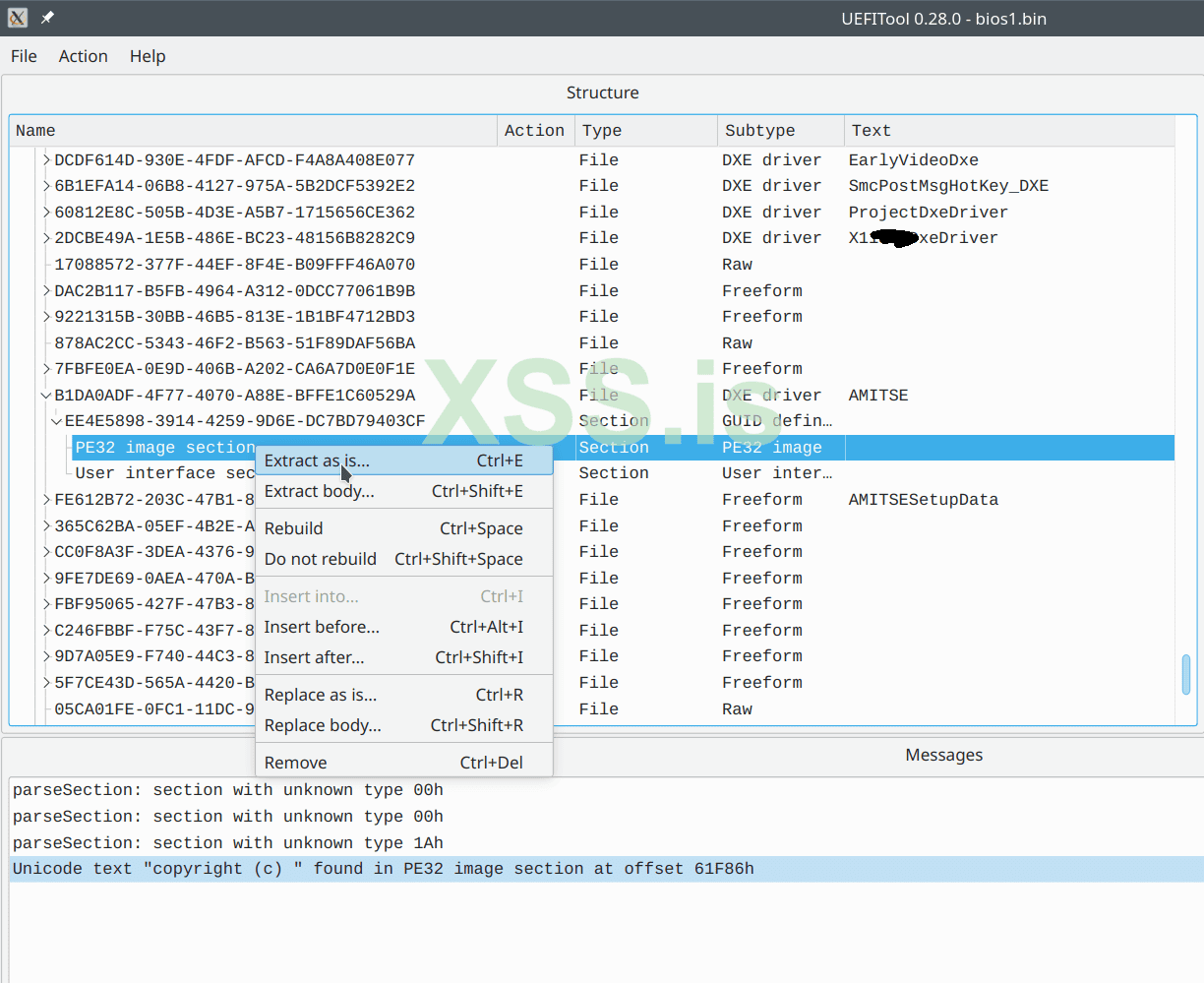Click the Structure tree vertical scrollbar handle
1204x983 pixels.
coord(1185,674)
